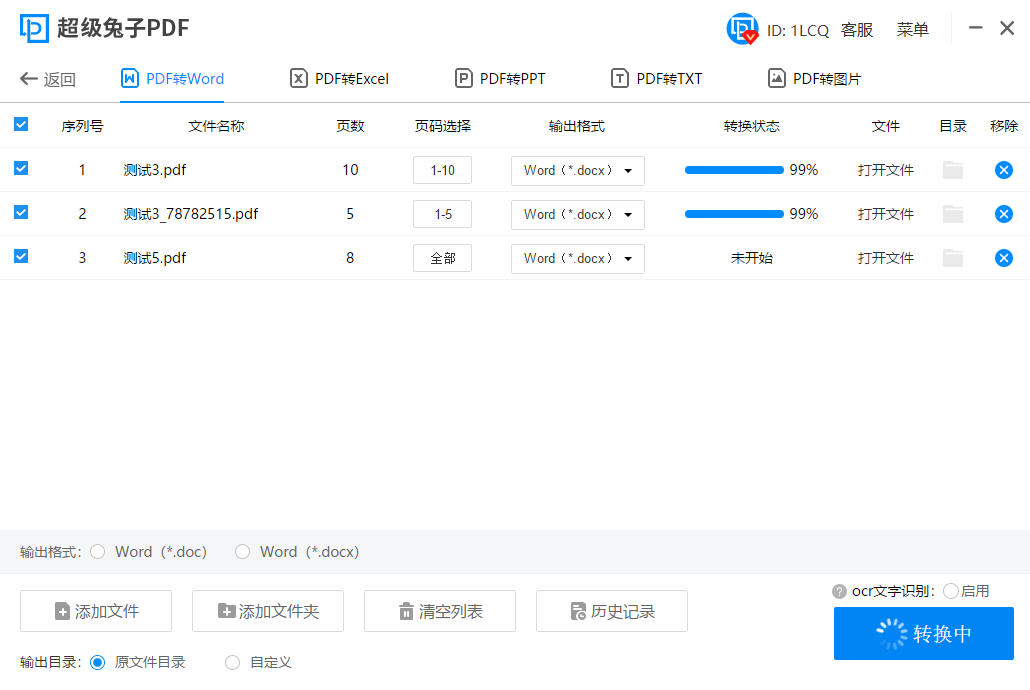Remove 测试3_78782515.pdf using blue X icon
Image resolution: width=1030 pixels, height=690 pixels.
coord(1003,214)
